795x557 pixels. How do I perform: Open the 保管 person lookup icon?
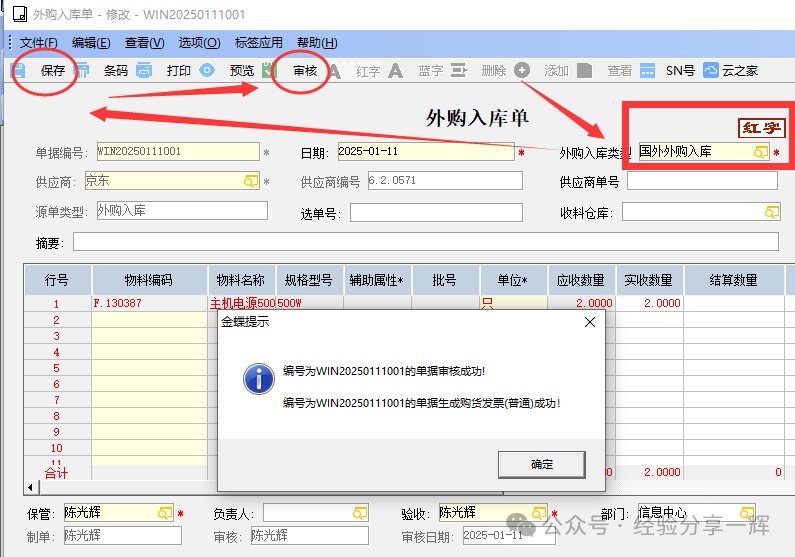click(165, 513)
